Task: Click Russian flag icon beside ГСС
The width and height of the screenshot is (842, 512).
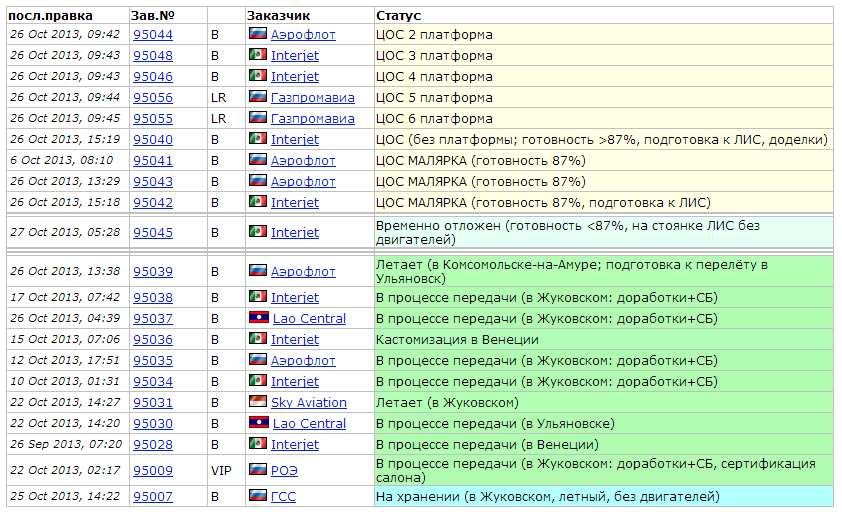Action: [258, 495]
